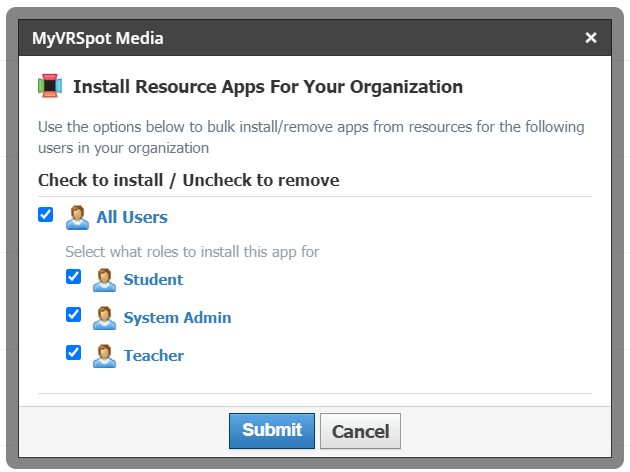Click the System Admin person icon

(104, 318)
